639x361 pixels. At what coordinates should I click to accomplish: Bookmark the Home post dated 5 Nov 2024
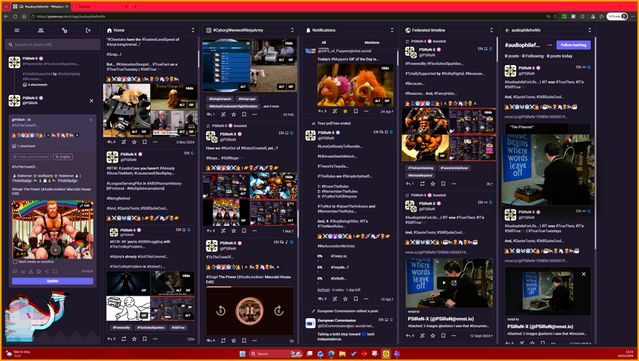coord(145,142)
